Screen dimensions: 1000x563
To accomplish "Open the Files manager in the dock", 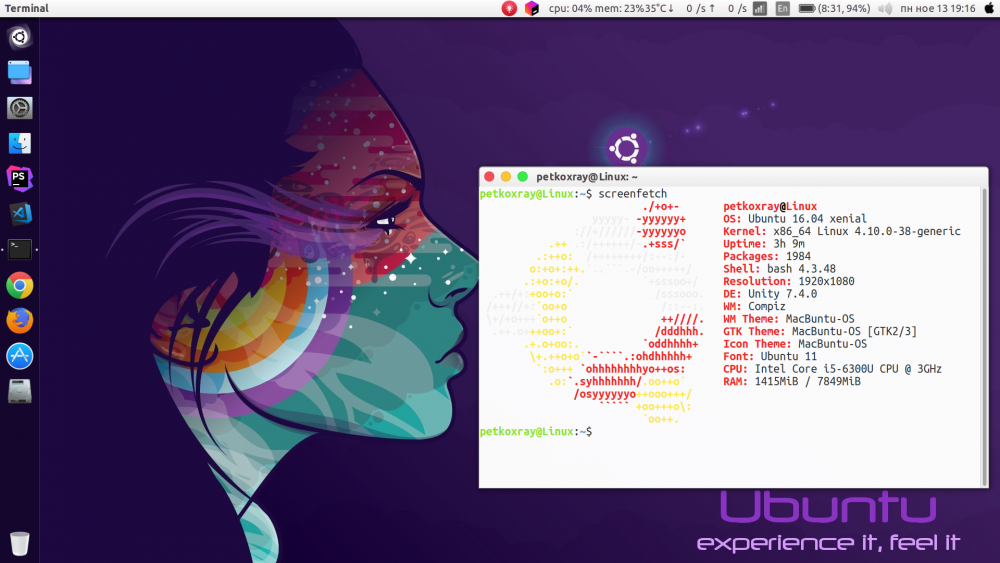I will pyautogui.click(x=20, y=73).
